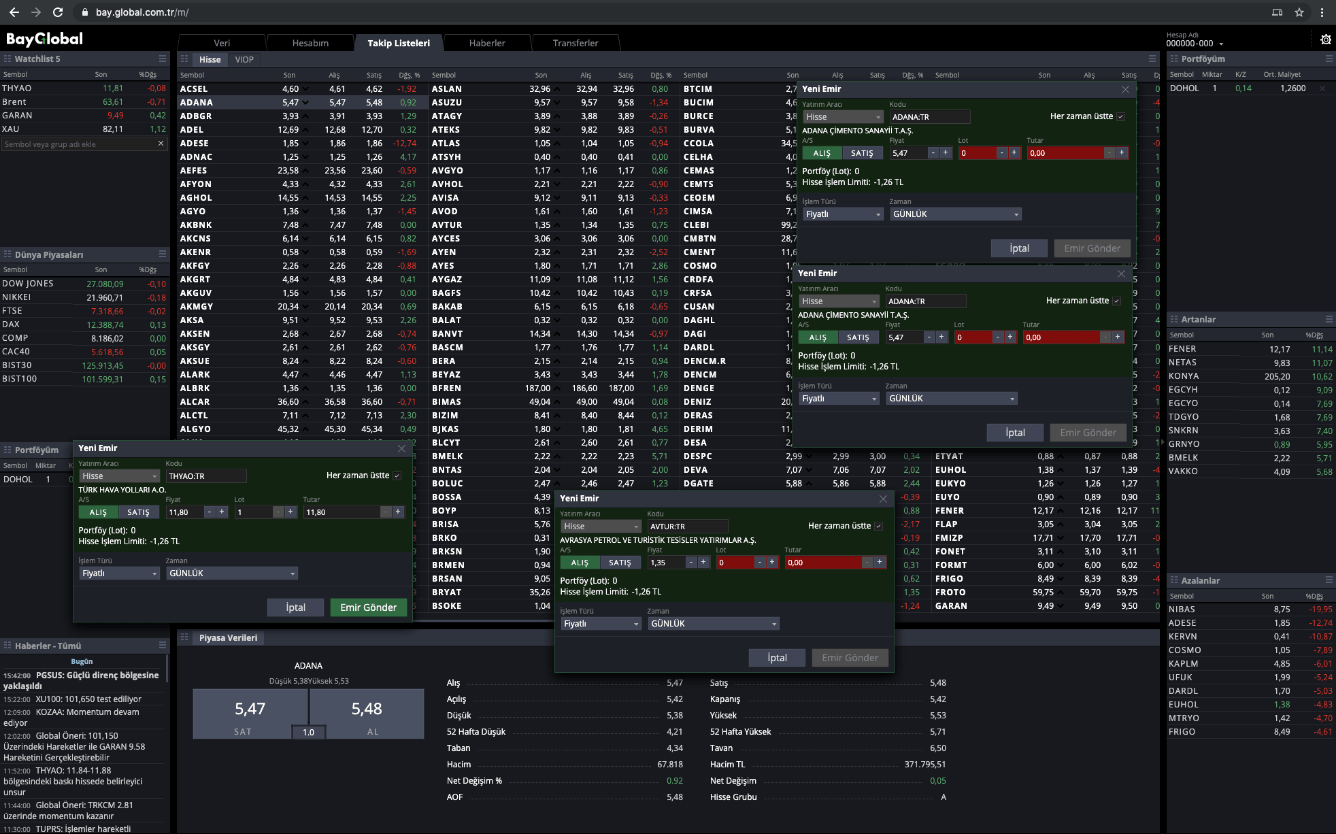Increase Lot with plus in AVTUR order
This screenshot has width=1336, height=834.
pos(773,562)
